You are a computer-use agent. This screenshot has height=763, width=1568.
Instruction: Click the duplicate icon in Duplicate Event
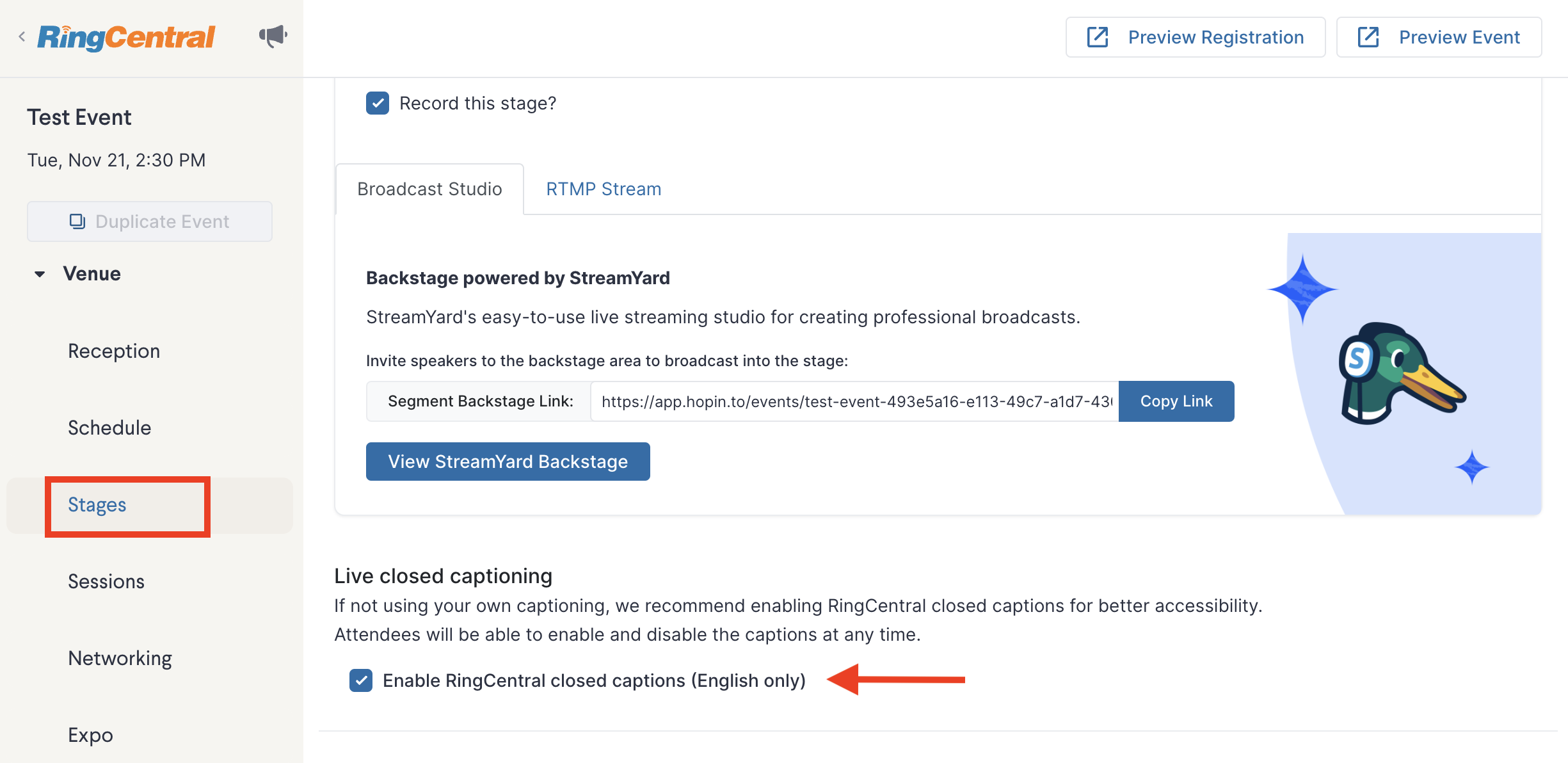[77, 221]
